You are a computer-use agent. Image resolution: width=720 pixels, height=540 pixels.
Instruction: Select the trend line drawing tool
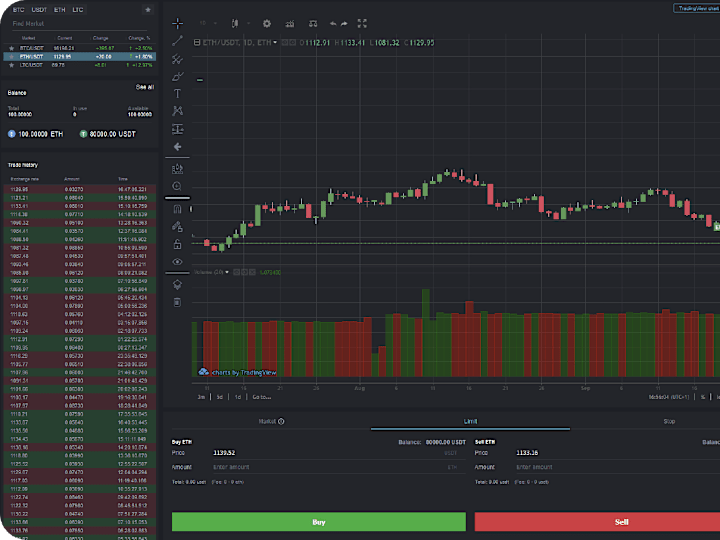point(177,41)
